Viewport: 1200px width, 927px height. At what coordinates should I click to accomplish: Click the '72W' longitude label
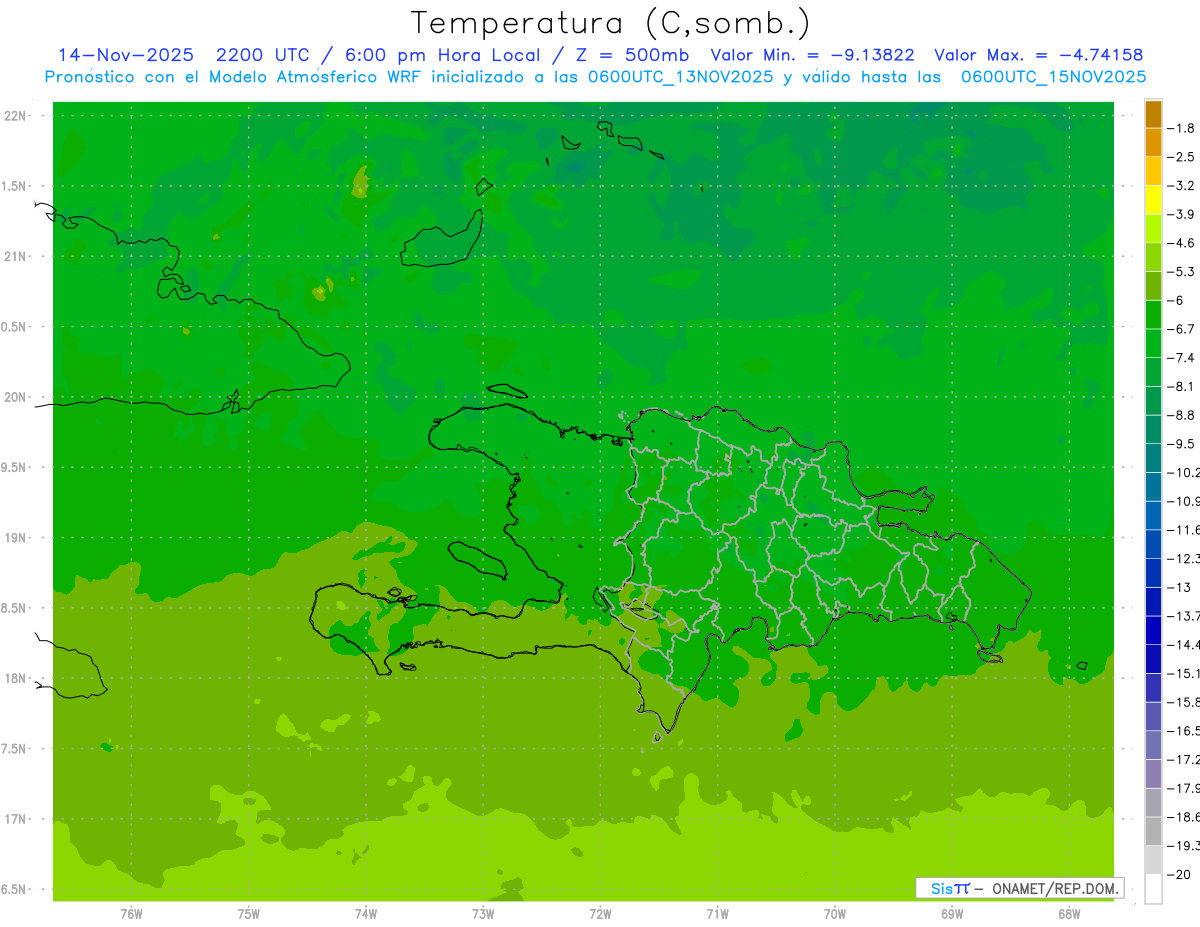600,914
